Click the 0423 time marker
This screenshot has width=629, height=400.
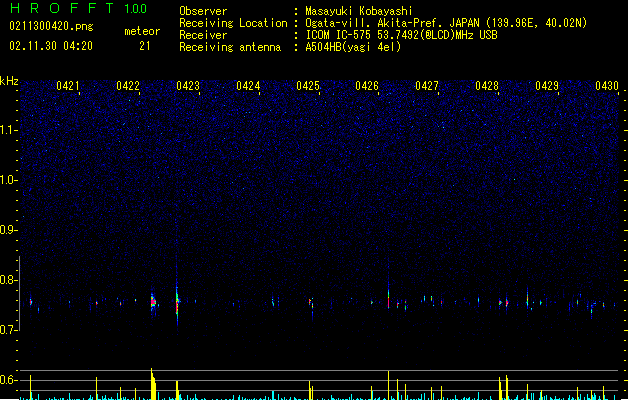[188, 86]
